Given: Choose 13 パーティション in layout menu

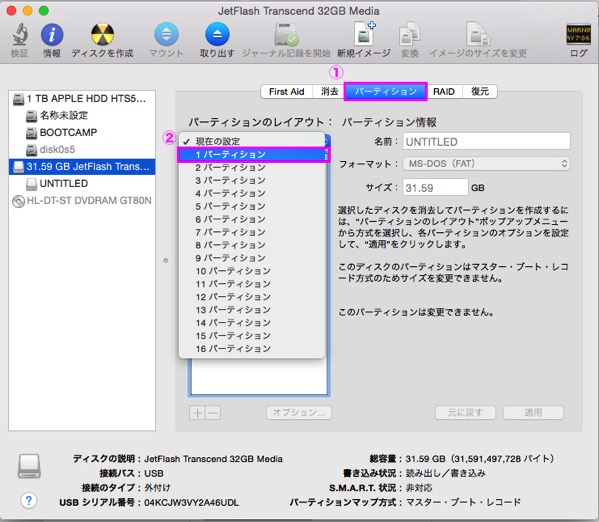Looking at the screenshot, I should click(252, 310).
